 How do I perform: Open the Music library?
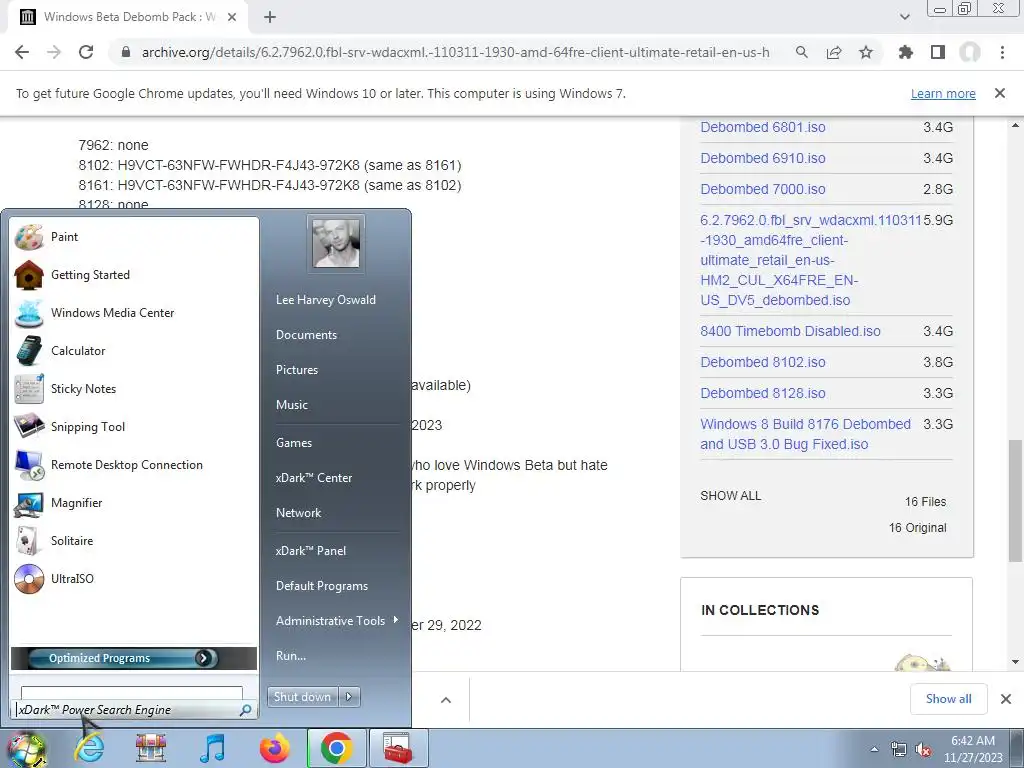tap(291, 405)
